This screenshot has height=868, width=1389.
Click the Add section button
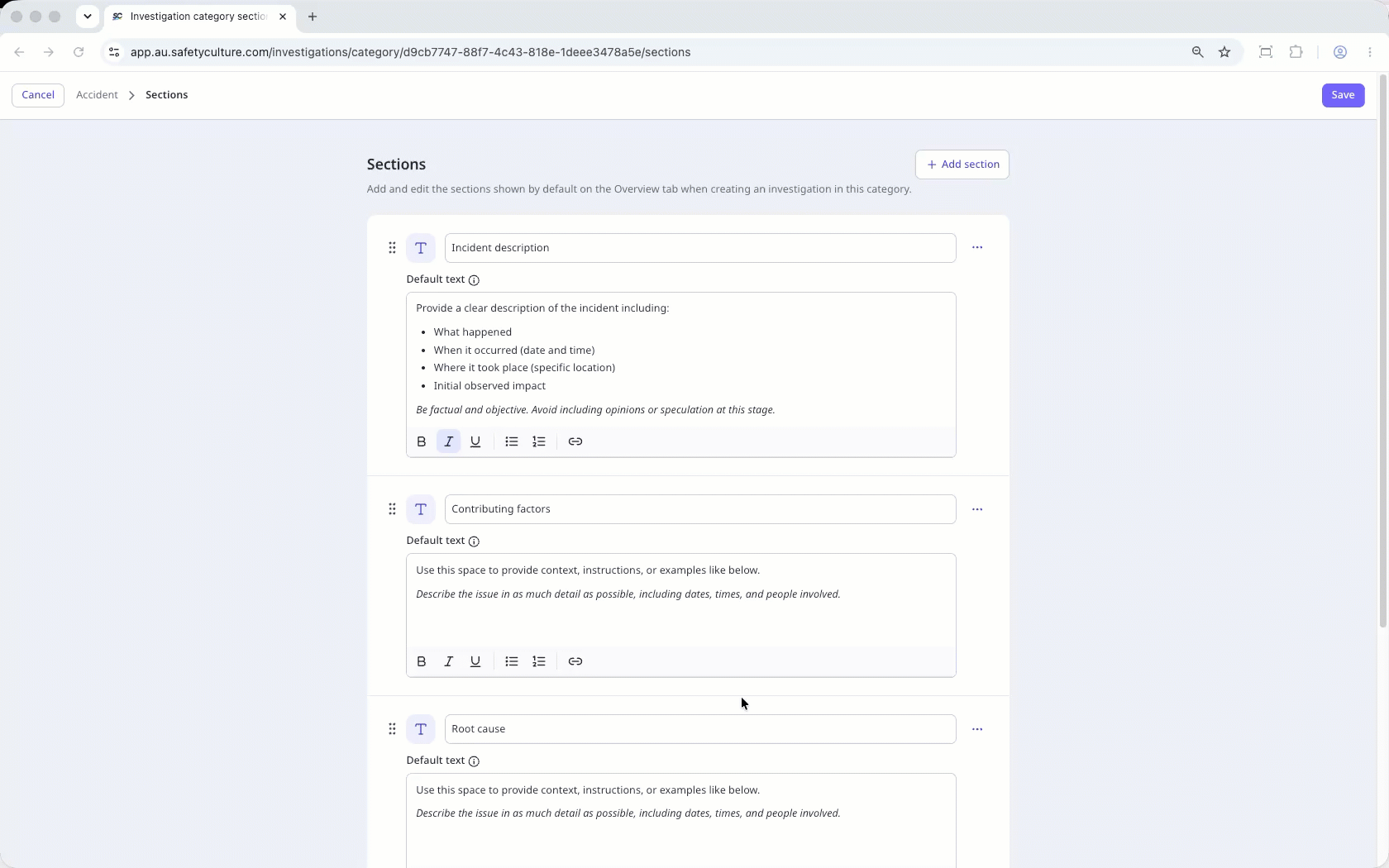[962, 165]
